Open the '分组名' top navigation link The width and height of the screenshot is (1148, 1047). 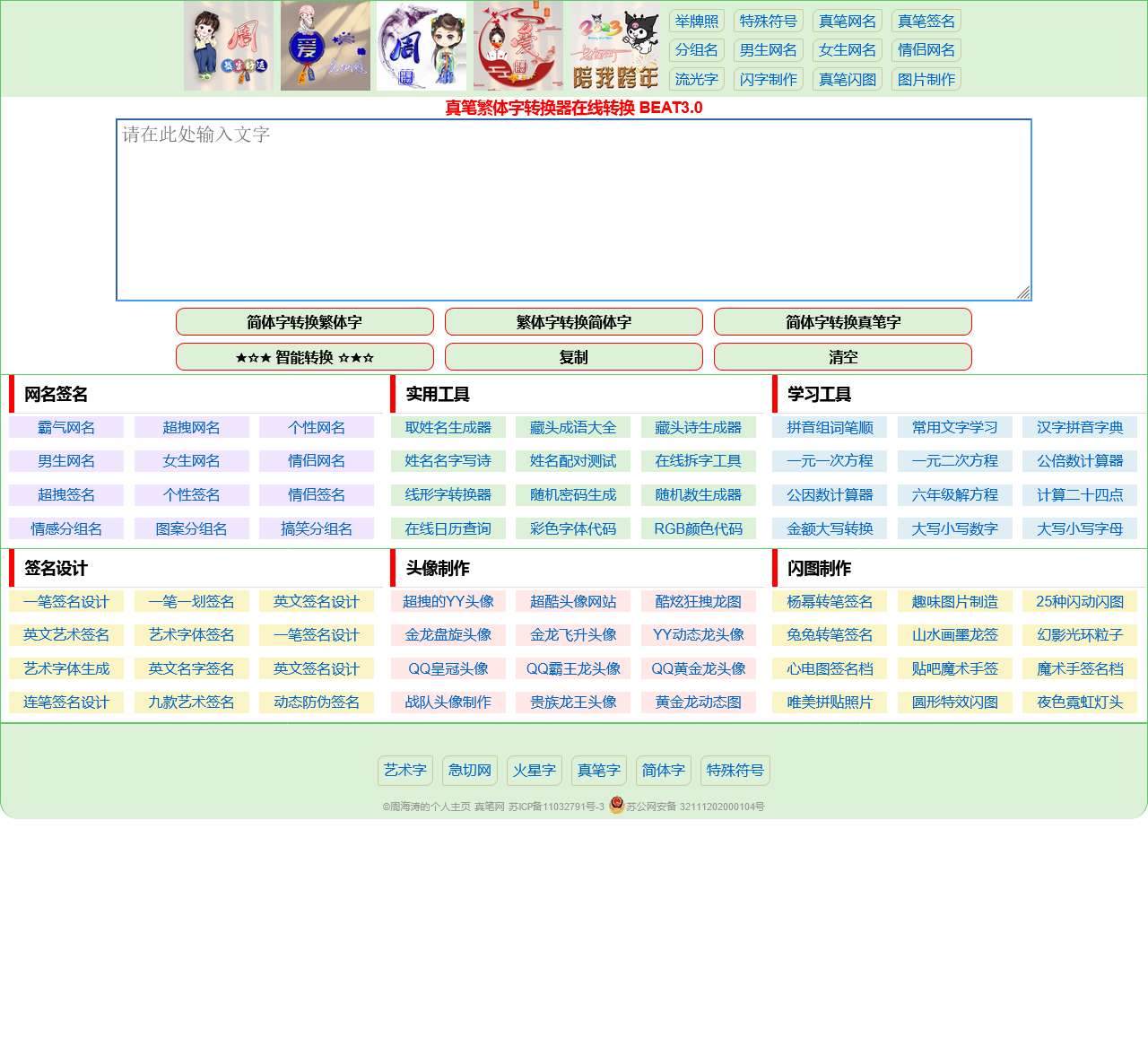point(697,50)
